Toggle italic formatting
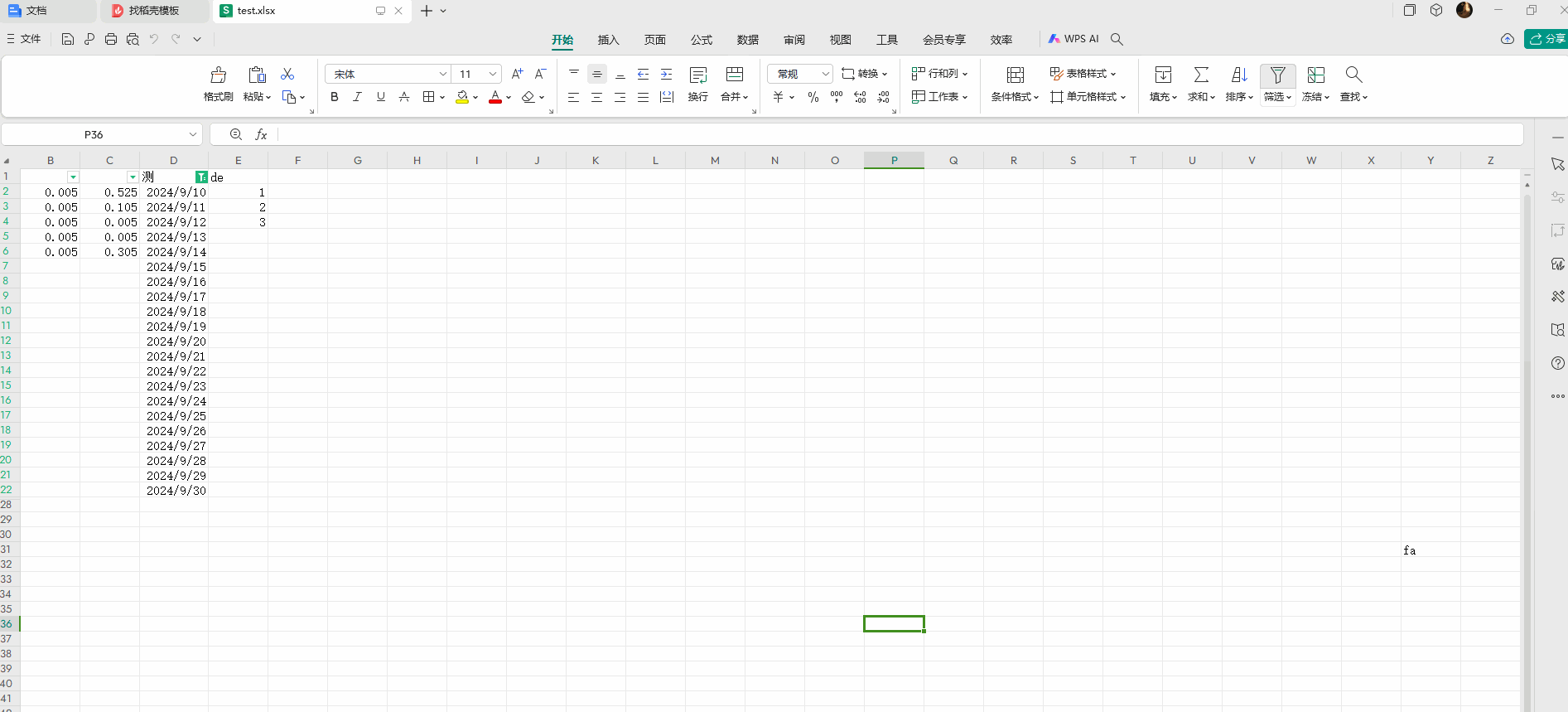 [357, 97]
